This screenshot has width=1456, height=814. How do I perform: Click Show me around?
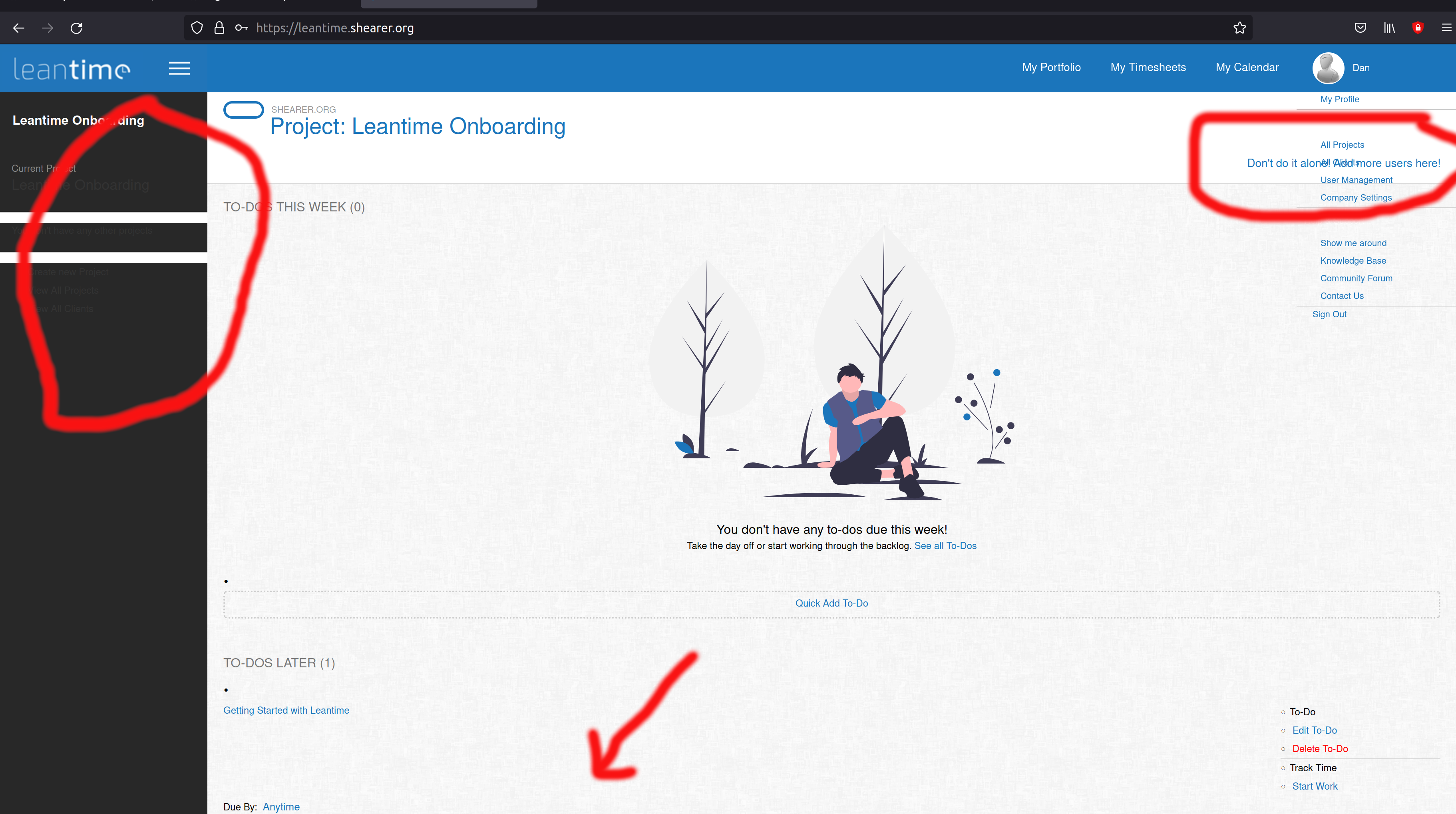[1353, 243]
